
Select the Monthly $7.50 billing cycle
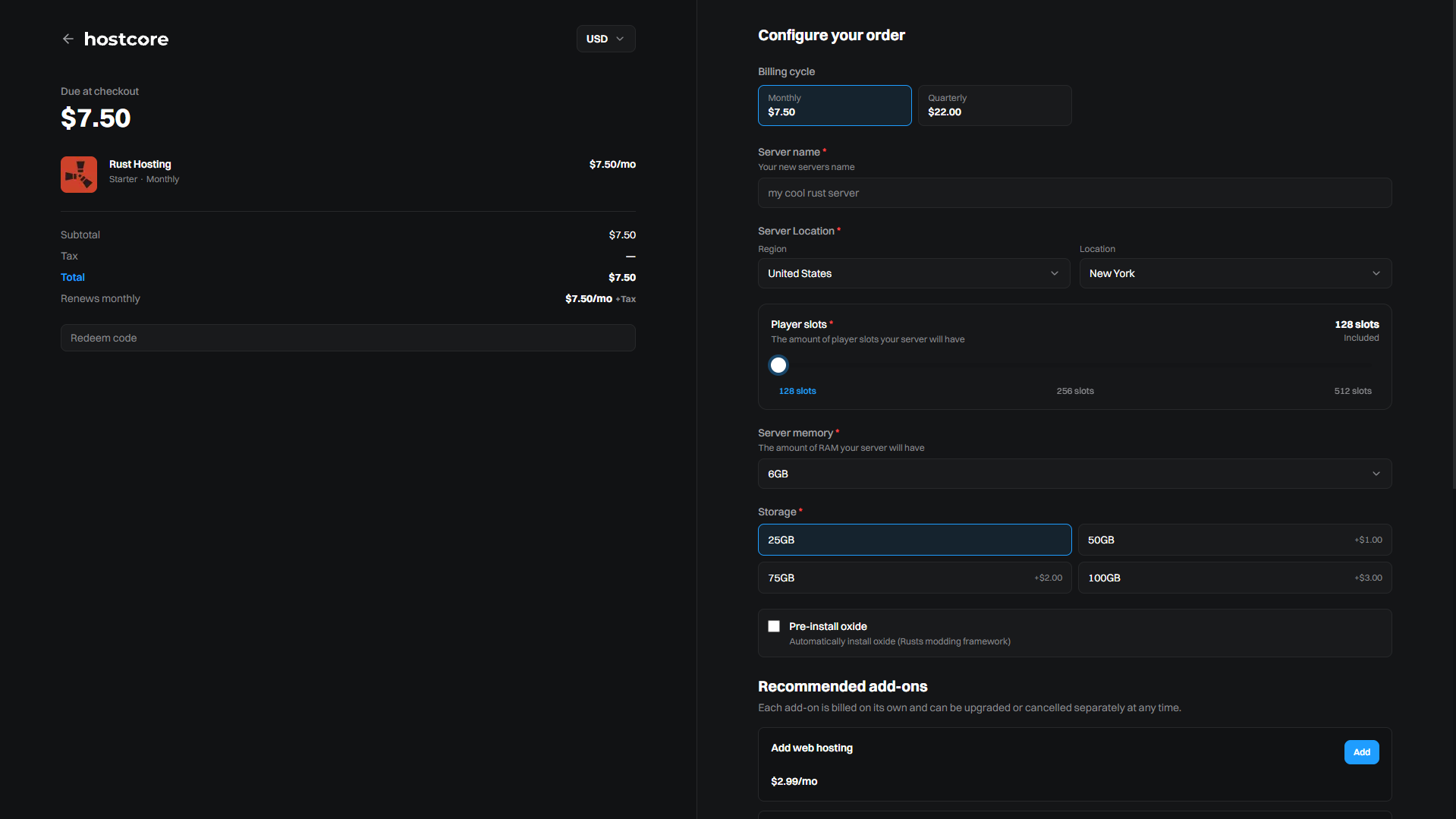[835, 106]
